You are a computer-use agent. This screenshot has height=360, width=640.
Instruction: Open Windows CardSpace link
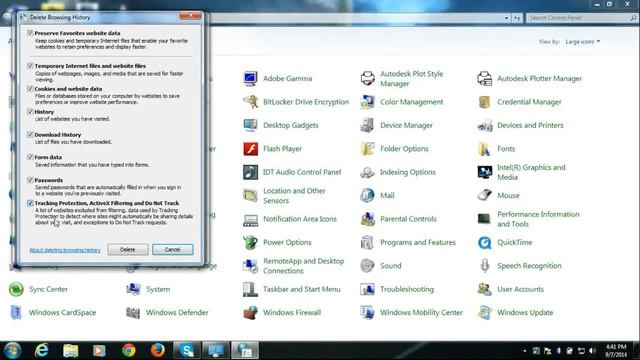point(62,312)
